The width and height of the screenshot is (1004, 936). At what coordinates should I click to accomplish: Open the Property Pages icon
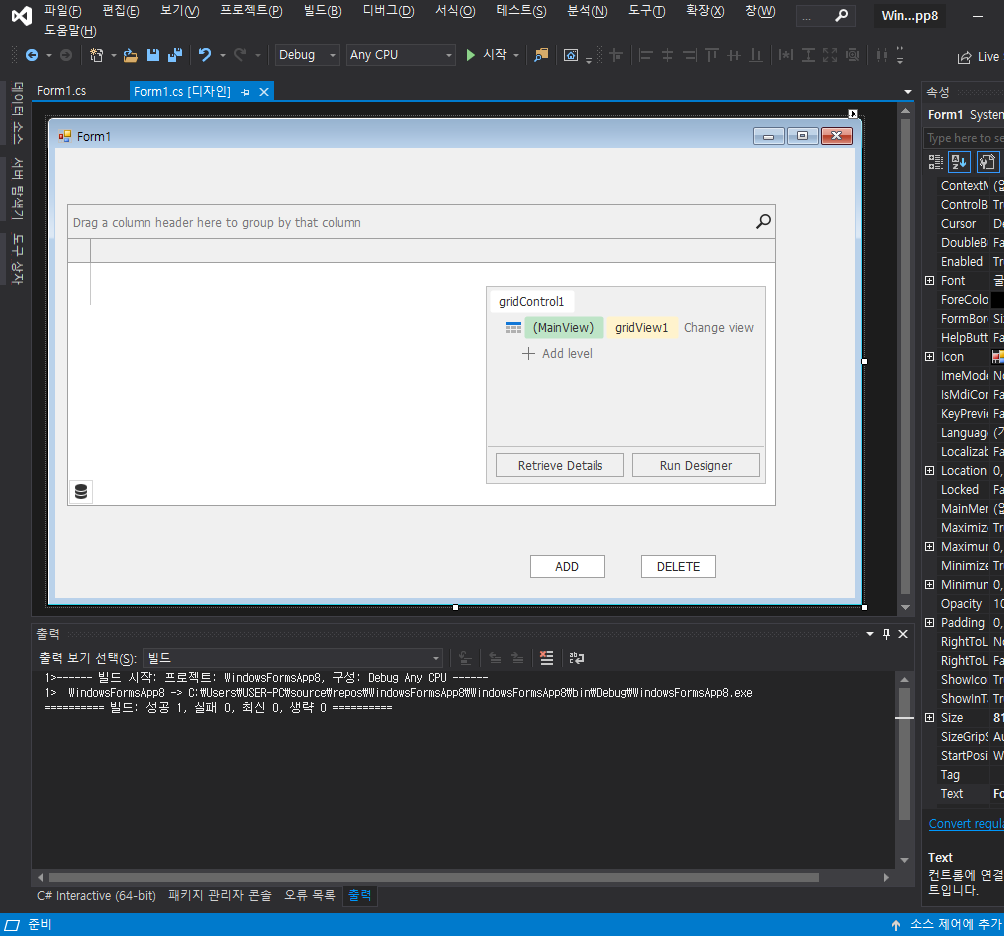click(987, 162)
